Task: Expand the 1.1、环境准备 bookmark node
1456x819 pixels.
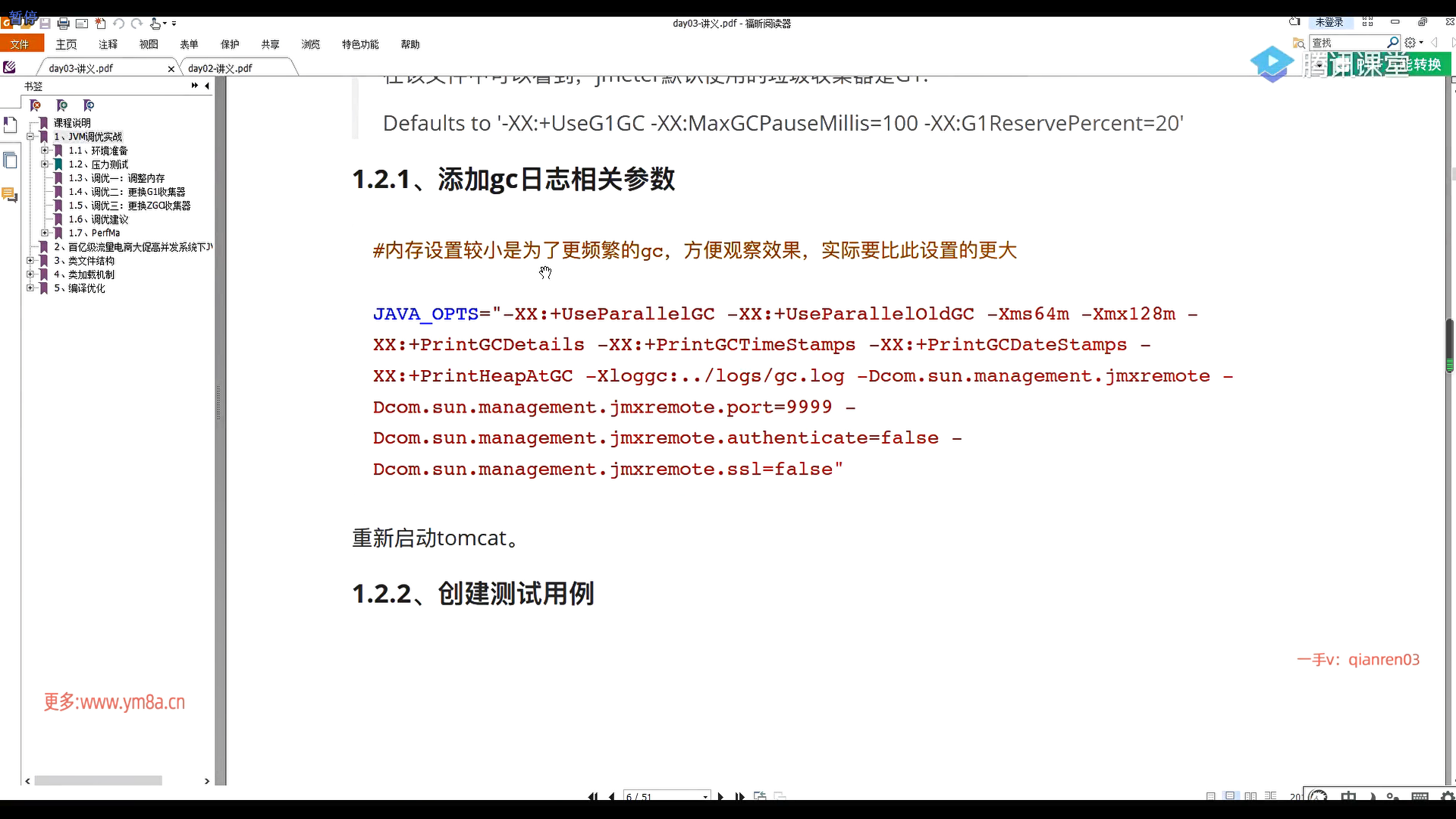Action: 45,151
